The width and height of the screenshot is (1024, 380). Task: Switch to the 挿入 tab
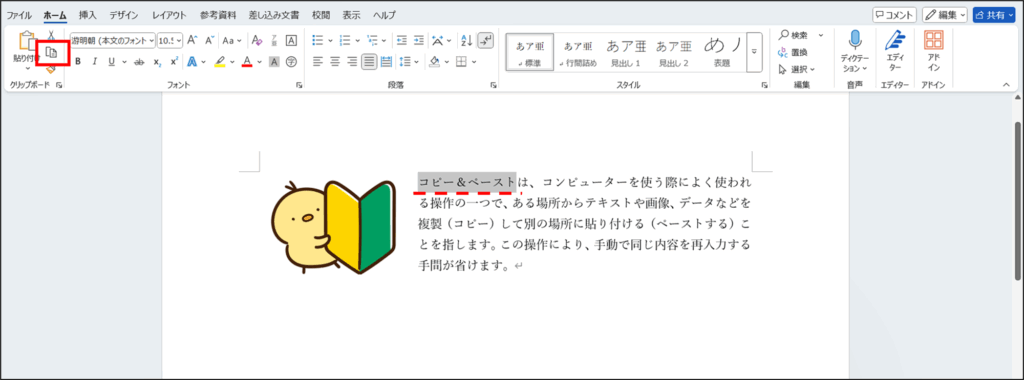click(88, 15)
